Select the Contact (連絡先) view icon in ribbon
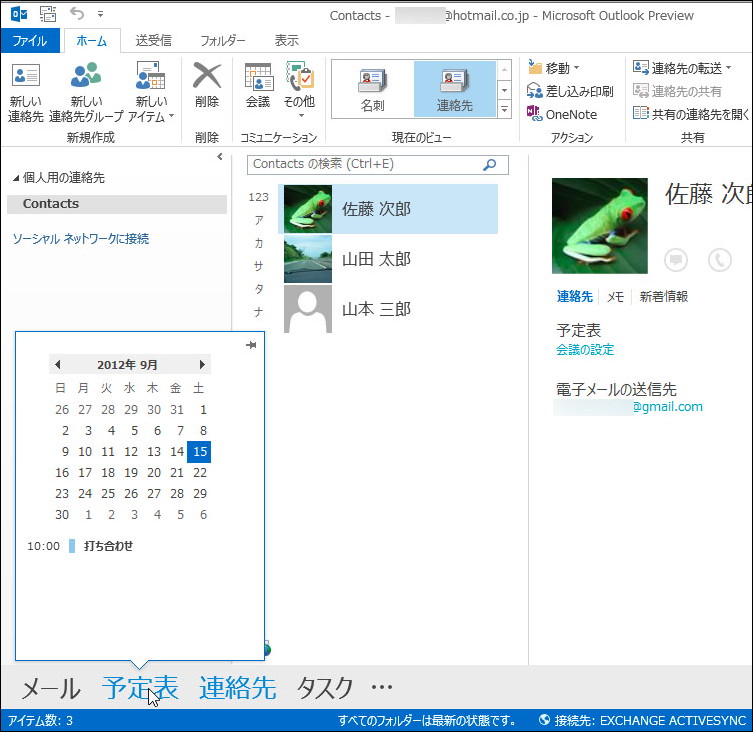This screenshot has width=753, height=732. click(454, 90)
